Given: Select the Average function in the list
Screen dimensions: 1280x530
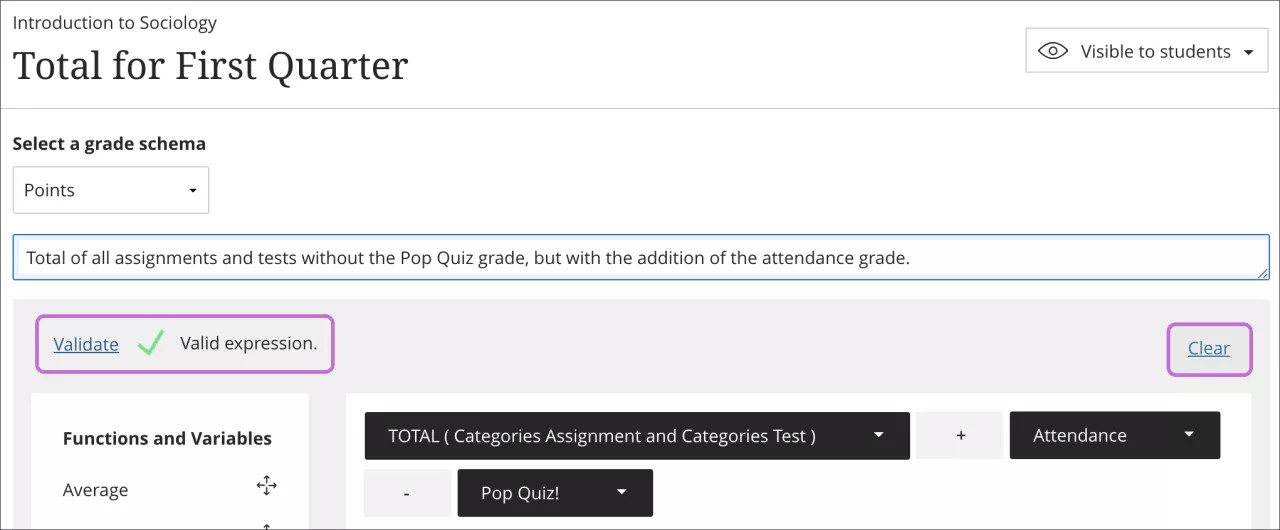Looking at the screenshot, I should (x=96, y=490).
